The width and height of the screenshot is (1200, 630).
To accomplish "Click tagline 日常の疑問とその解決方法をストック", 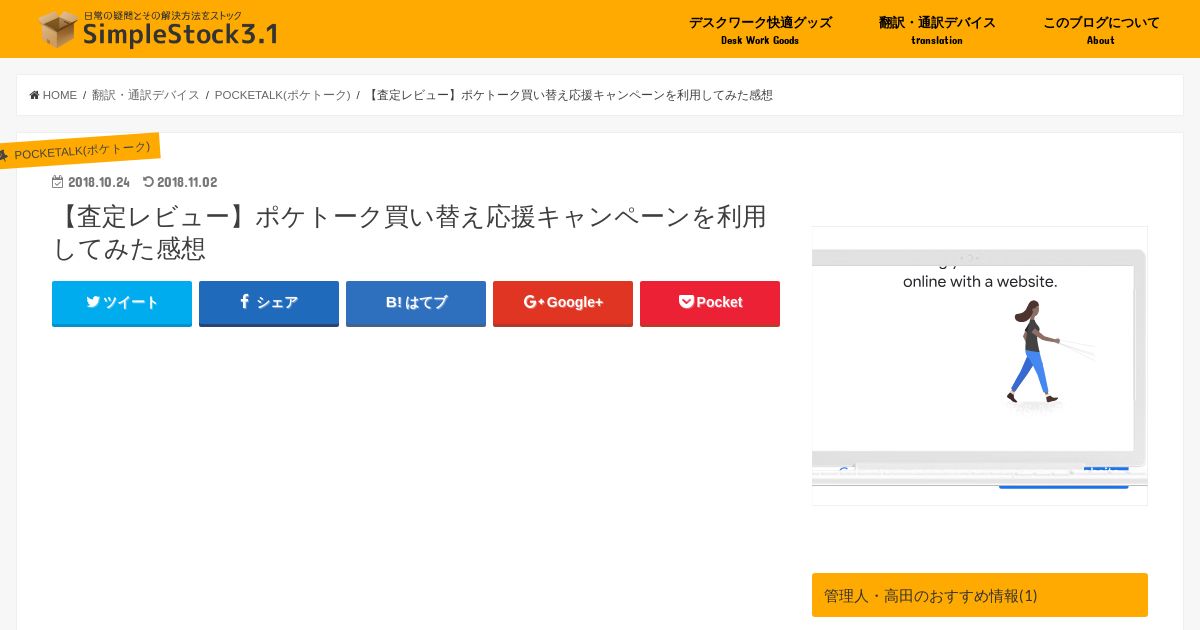I will click(163, 15).
